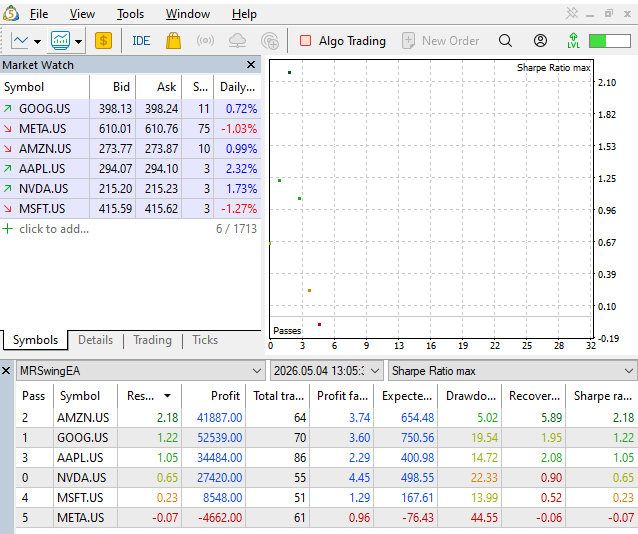
Task: Switch to the Symbols tab
Action: 35,340
